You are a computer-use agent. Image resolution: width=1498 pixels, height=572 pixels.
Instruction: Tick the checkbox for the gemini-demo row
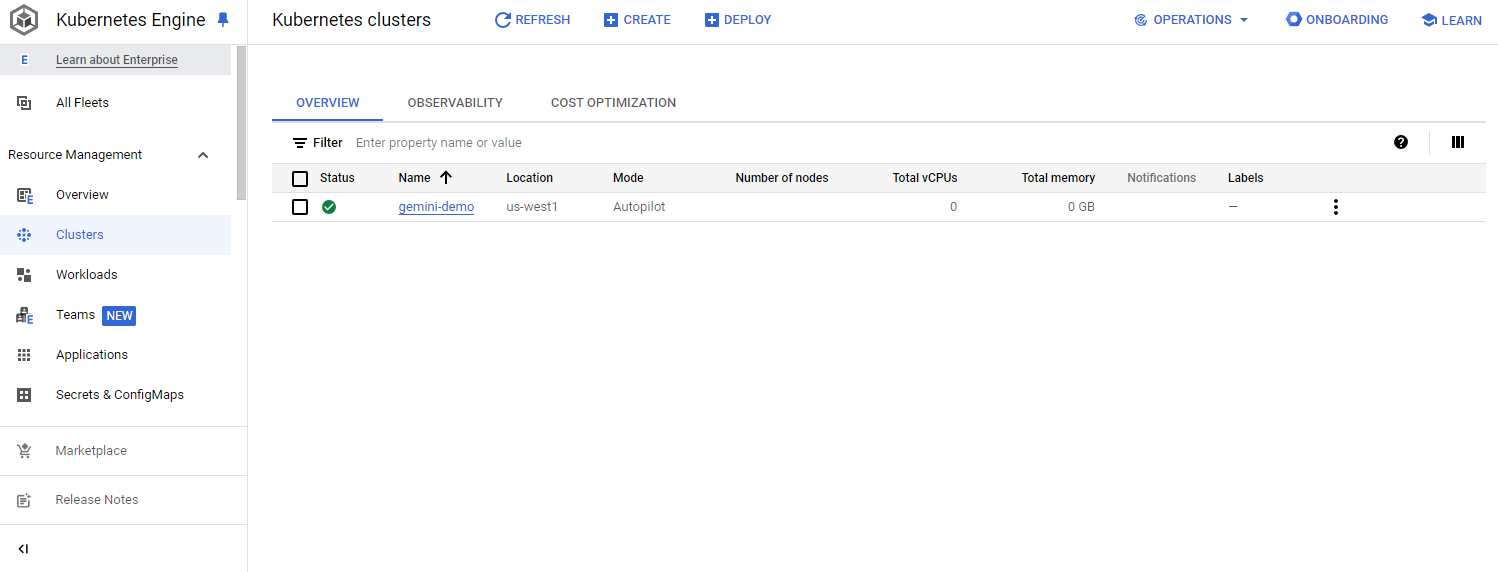(300, 207)
